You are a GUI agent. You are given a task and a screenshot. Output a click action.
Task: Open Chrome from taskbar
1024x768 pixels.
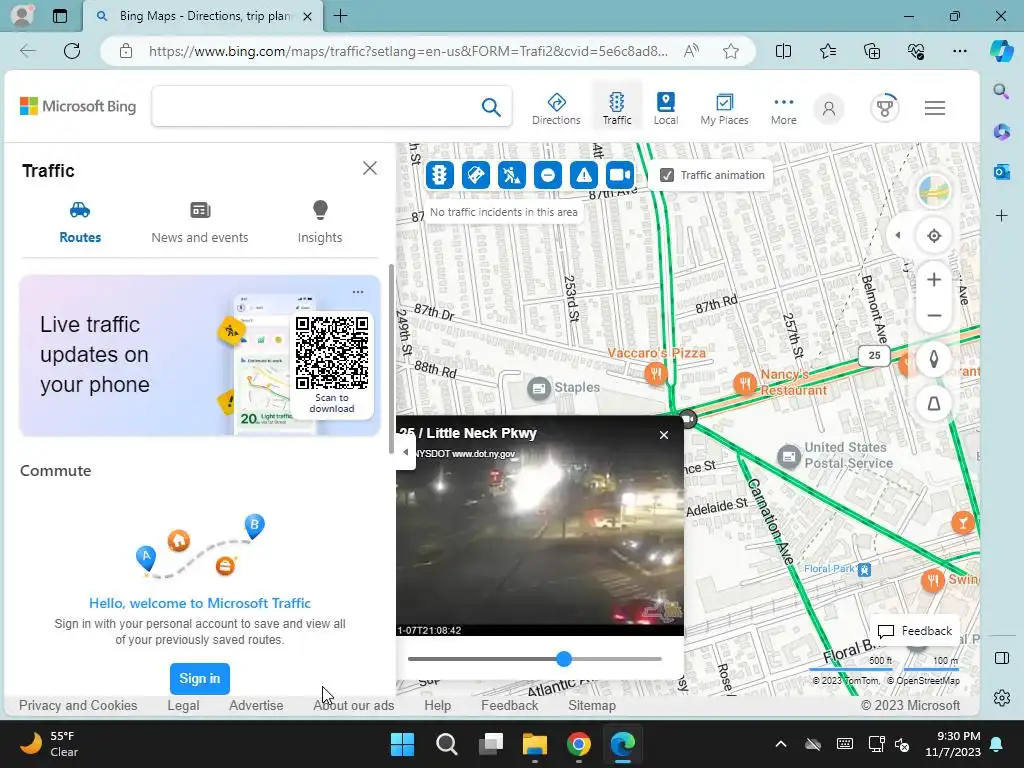coord(579,744)
